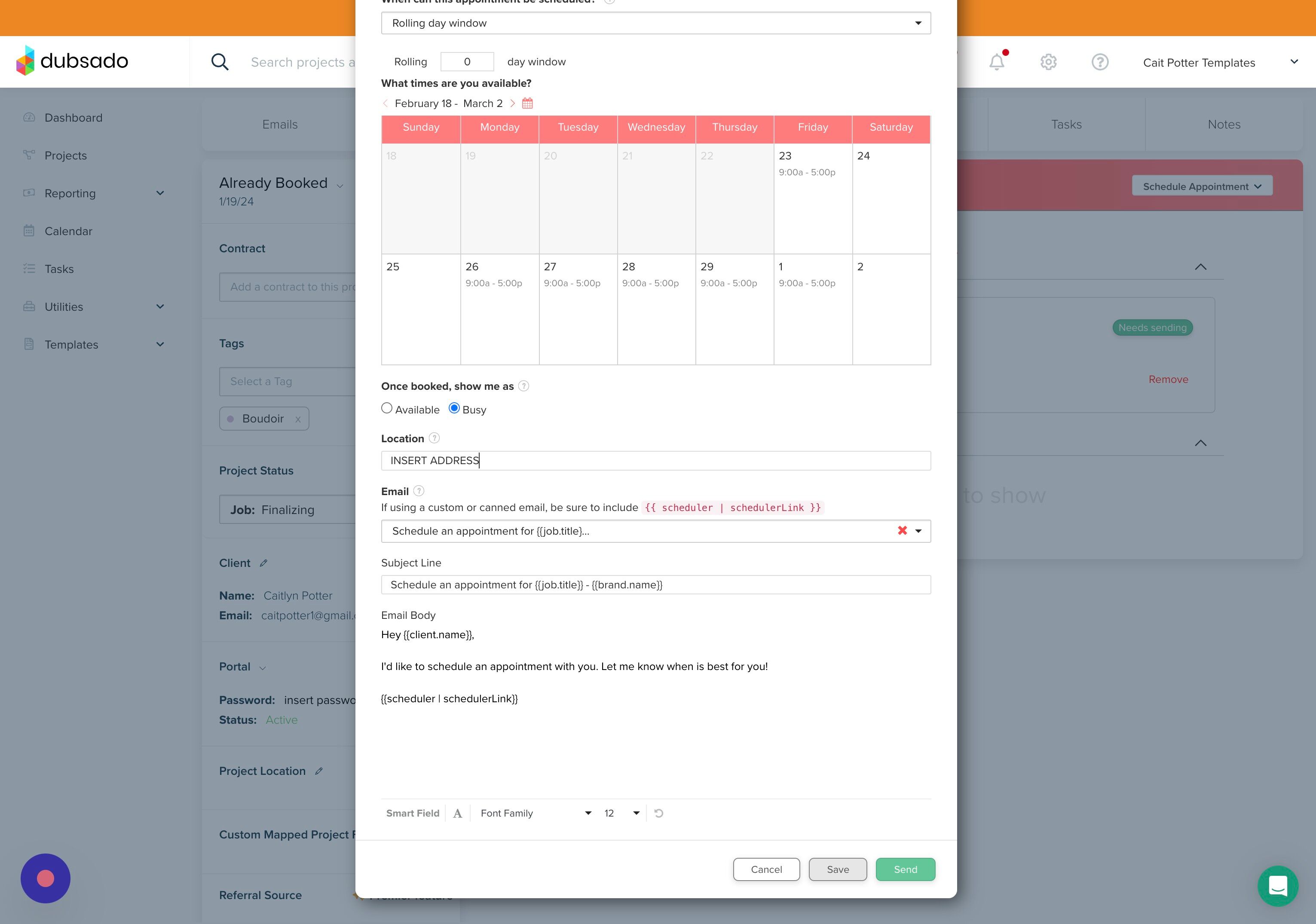Click the help question mark in header
Image resolution: width=1316 pixels, height=924 pixels.
[1099, 62]
